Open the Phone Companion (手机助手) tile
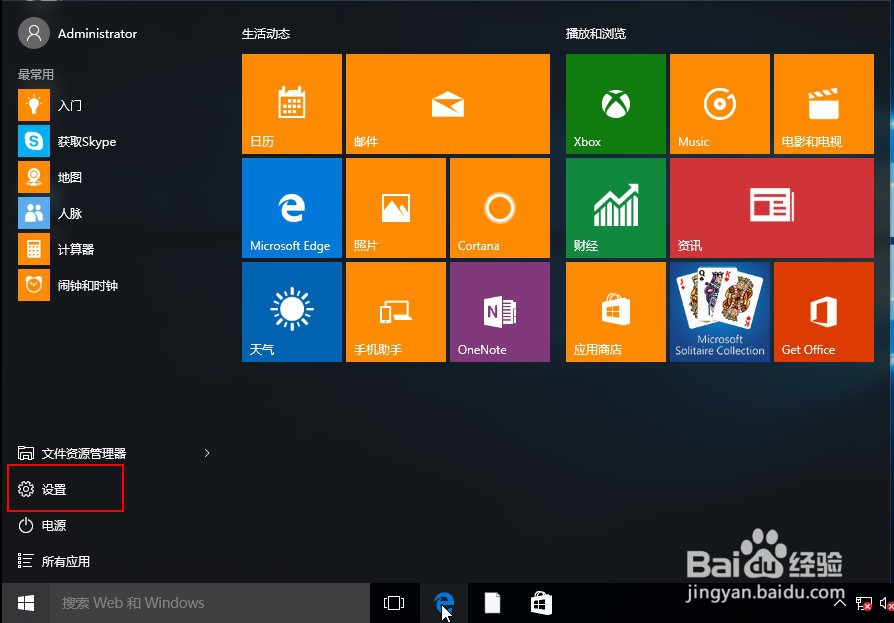 (x=396, y=312)
